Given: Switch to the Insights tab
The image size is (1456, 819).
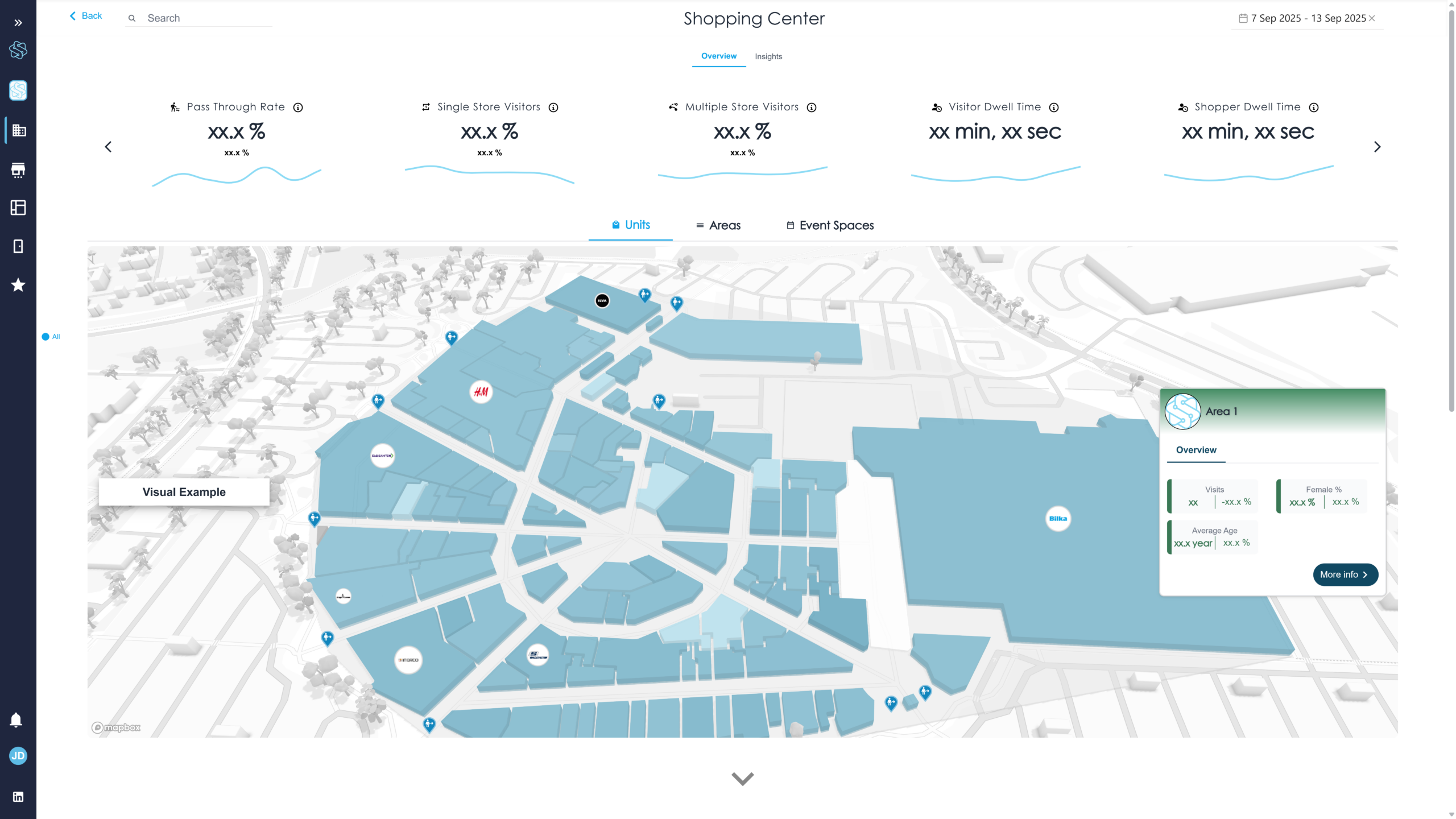Looking at the screenshot, I should click(768, 56).
